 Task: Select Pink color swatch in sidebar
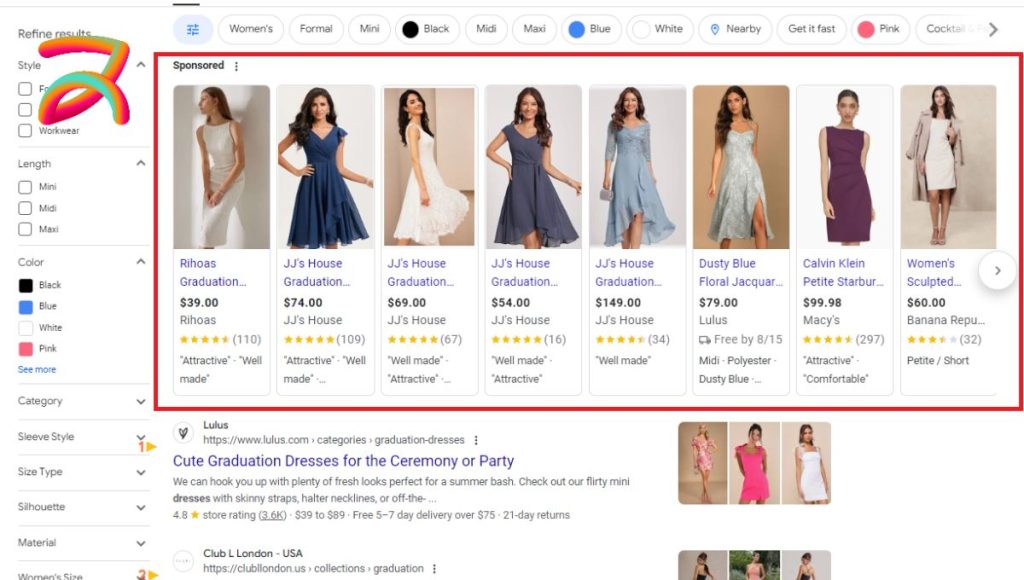point(25,349)
